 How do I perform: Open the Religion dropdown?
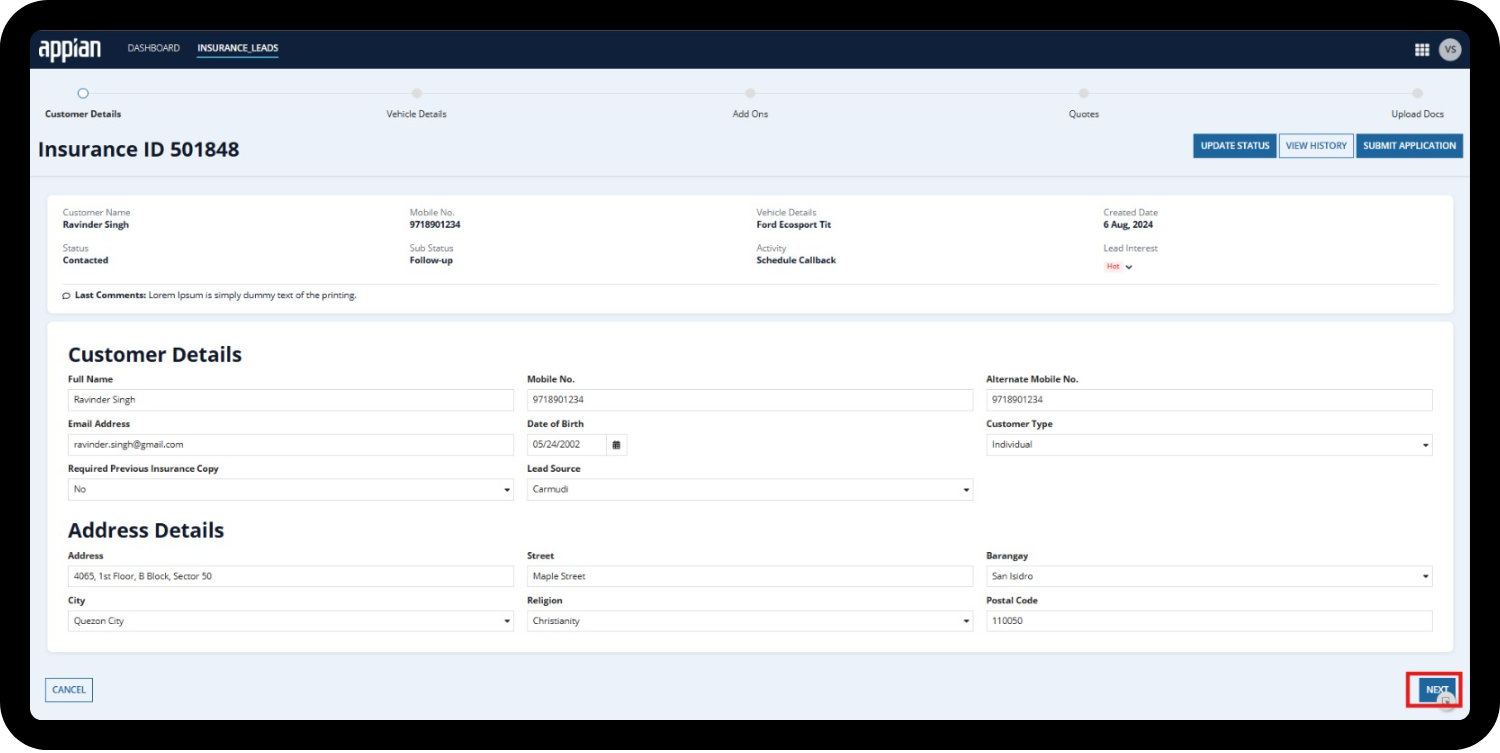pyautogui.click(x=750, y=621)
